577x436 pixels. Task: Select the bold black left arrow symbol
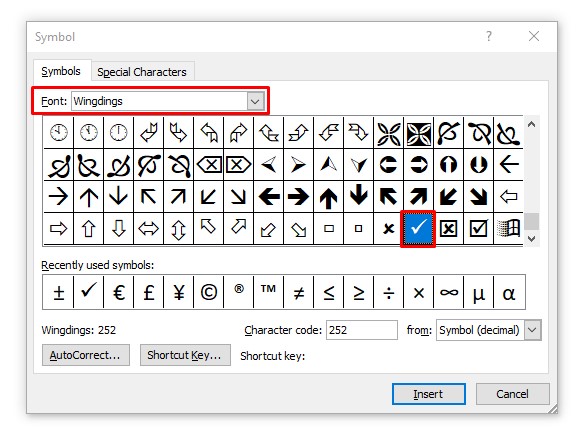tap(268, 196)
